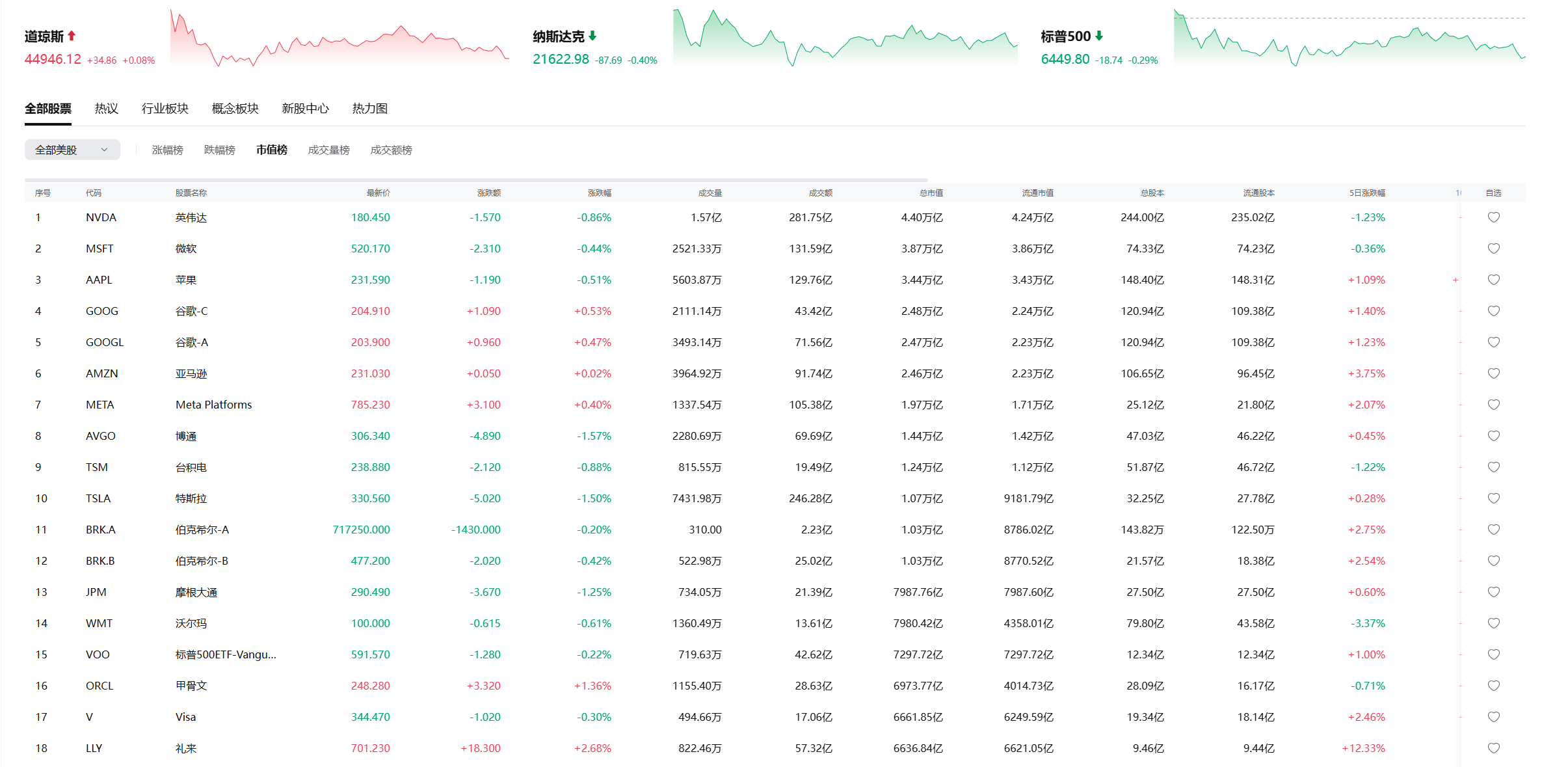Open stock 英伟达
The image size is (1568, 767).
(191, 218)
